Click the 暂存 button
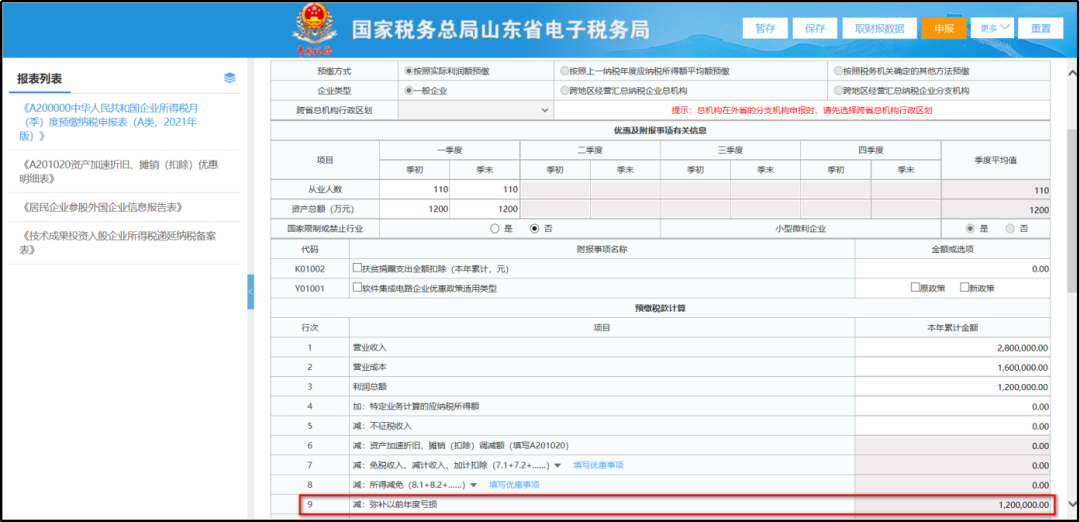The width and height of the screenshot is (1080, 522). tap(765, 28)
